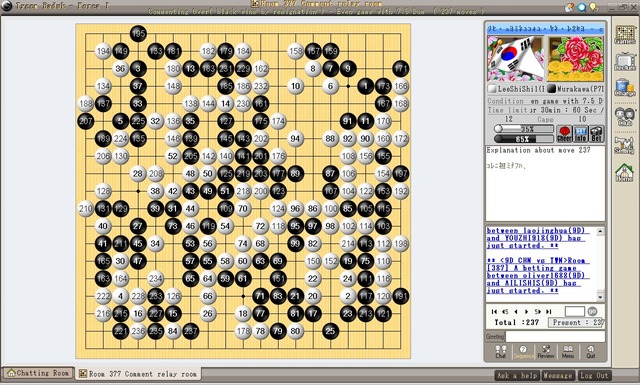The height and width of the screenshot is (385, 640).
Task: Click the Greeting message input field
Action: pyautogui.click(x=555, y=336)
